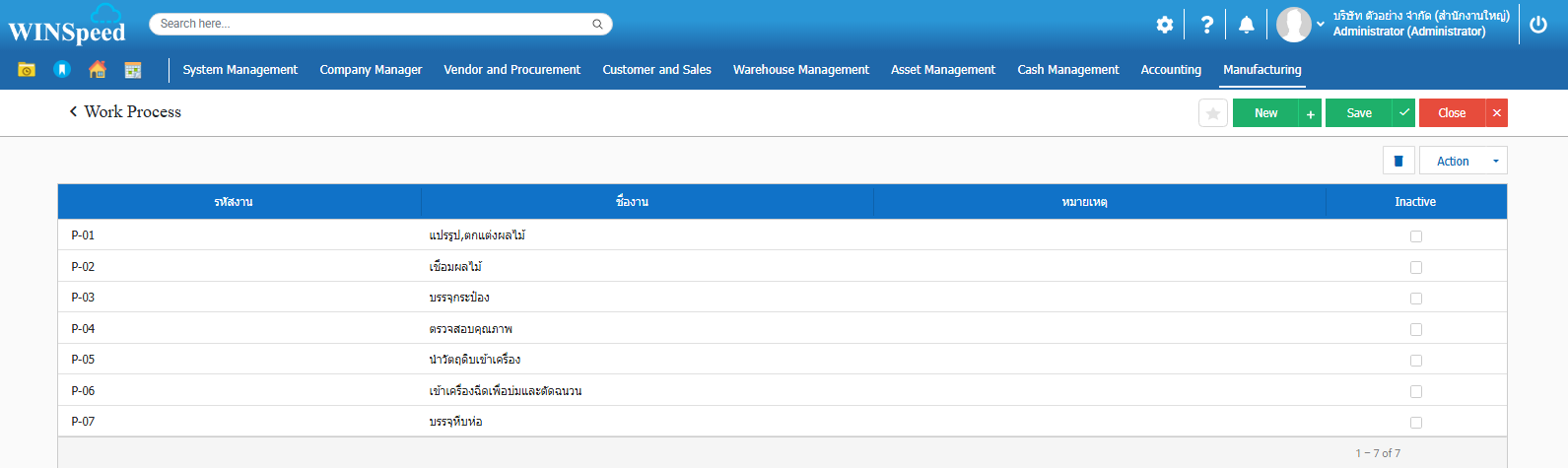The image size is (1568, 468).
Task: Go to home via house icon
Action: click(97, 70)
